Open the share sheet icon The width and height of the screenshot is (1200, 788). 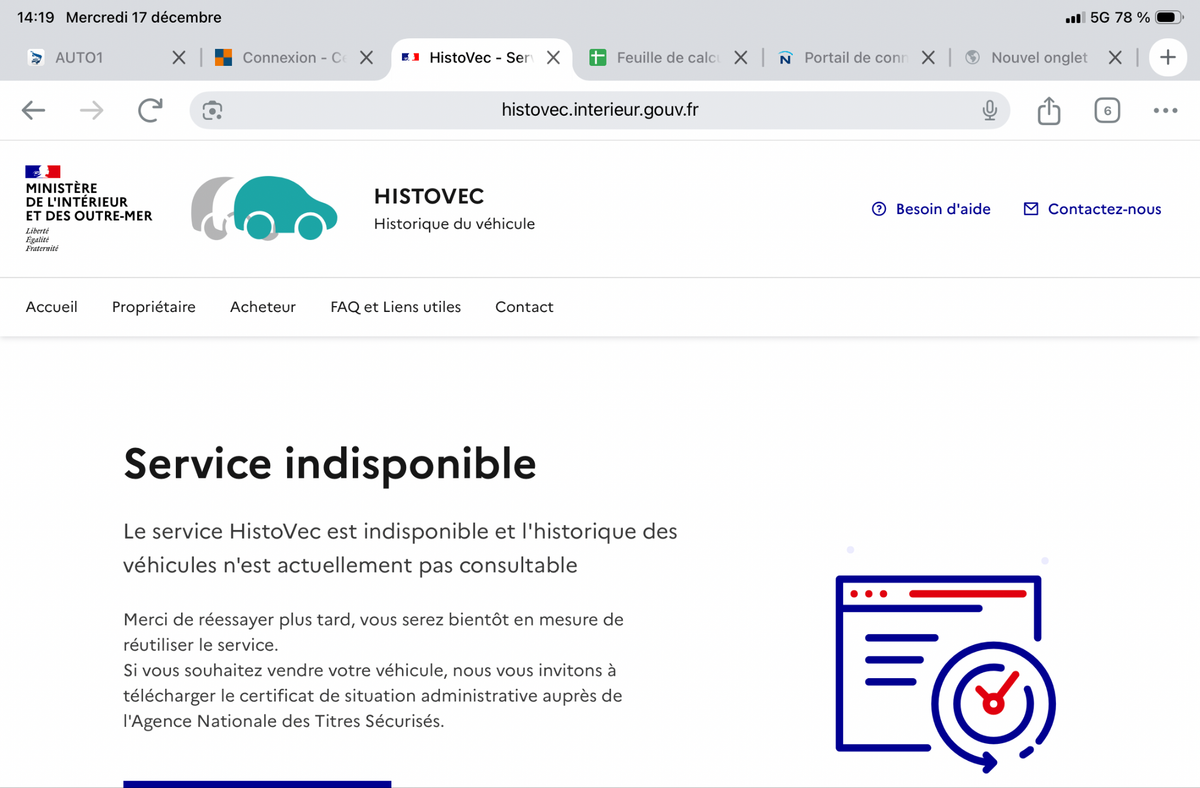[x=1048, y=110]
